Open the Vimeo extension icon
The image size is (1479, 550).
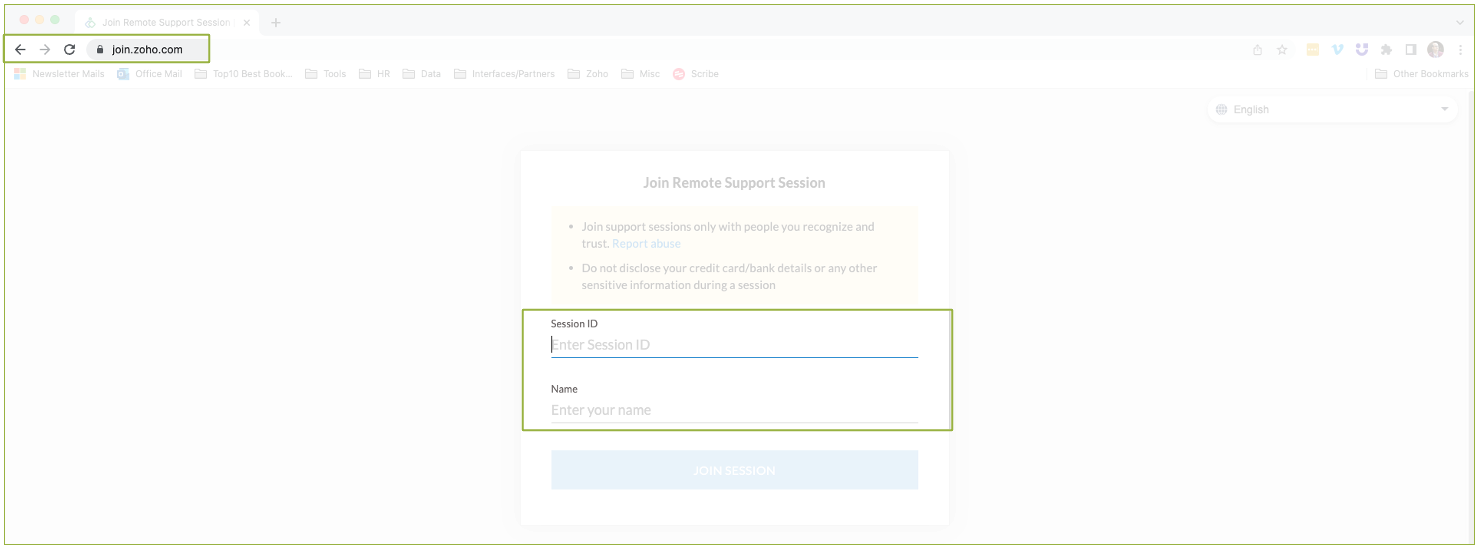click(1337, 50)
